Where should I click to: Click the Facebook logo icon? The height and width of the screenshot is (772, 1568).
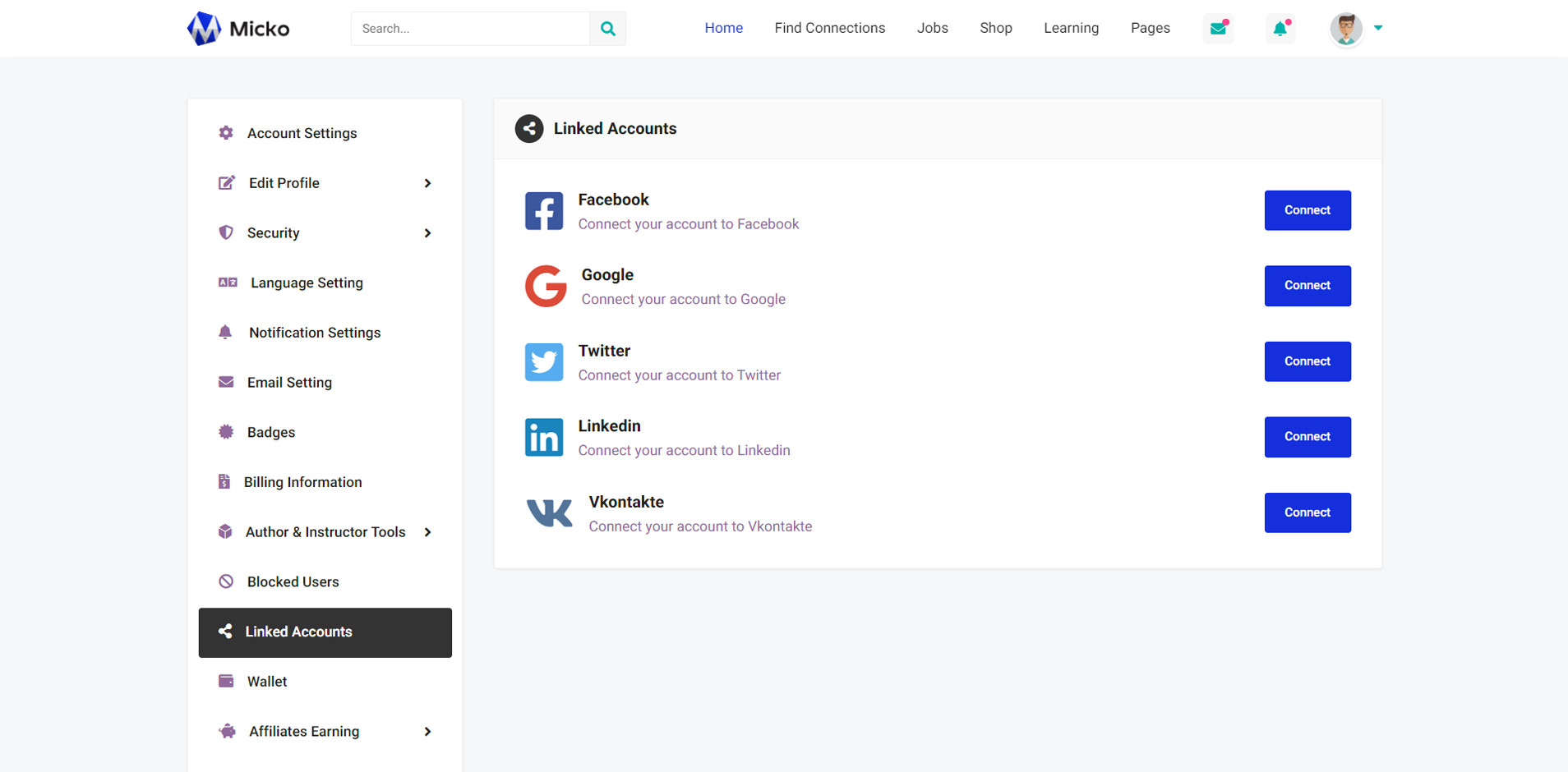tap(544, 211)
